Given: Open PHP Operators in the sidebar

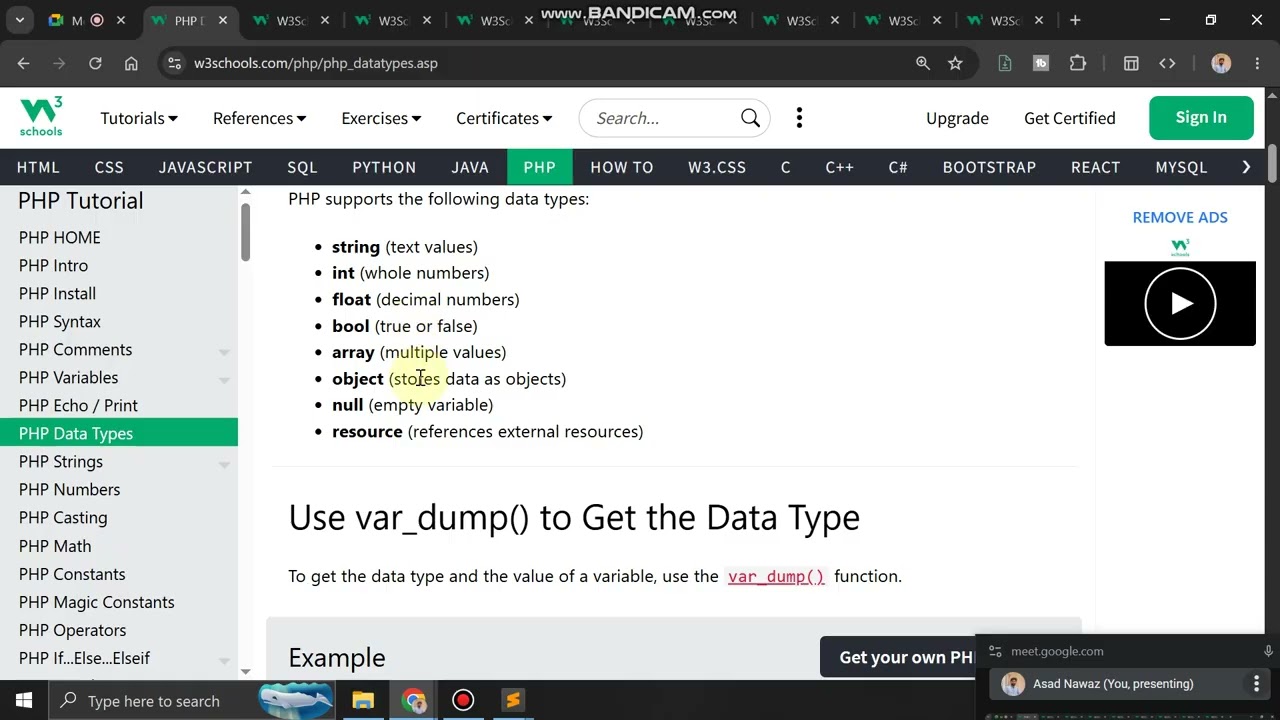Looking at the screenshot, I should (72, 630).
